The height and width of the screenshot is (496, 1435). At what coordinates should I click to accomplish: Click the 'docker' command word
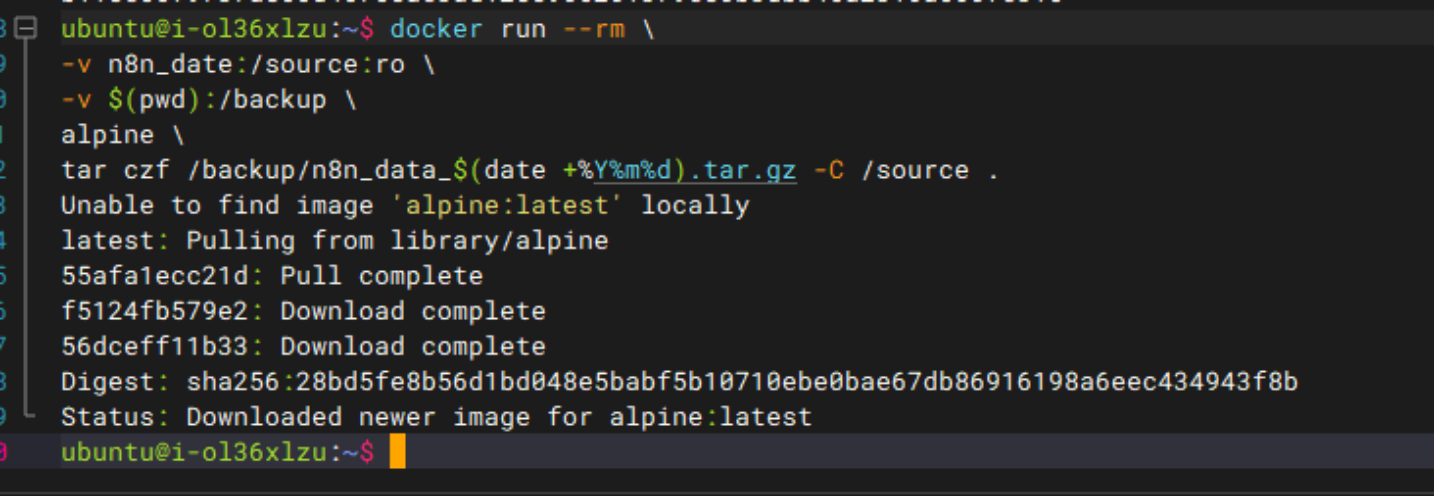pos(437,29)
